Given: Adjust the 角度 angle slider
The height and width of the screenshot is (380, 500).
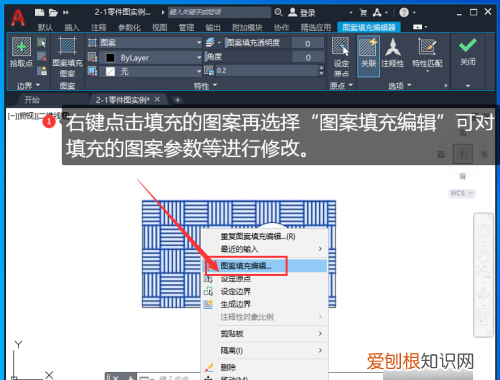Looking at the screenshot, I should pyautogui.click(x=248, y=57).
